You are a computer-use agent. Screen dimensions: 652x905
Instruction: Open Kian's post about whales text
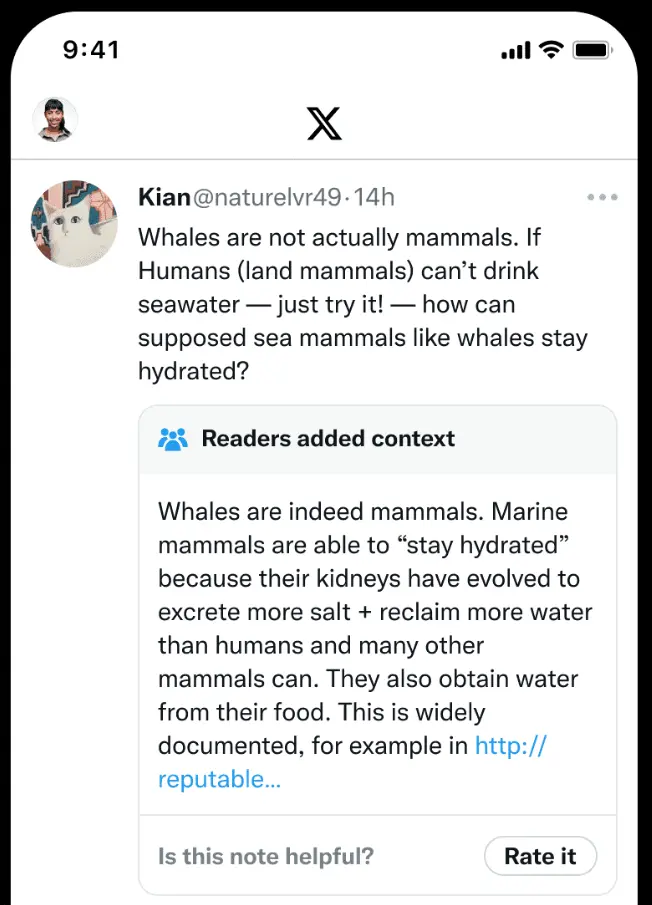coord(362,304)
